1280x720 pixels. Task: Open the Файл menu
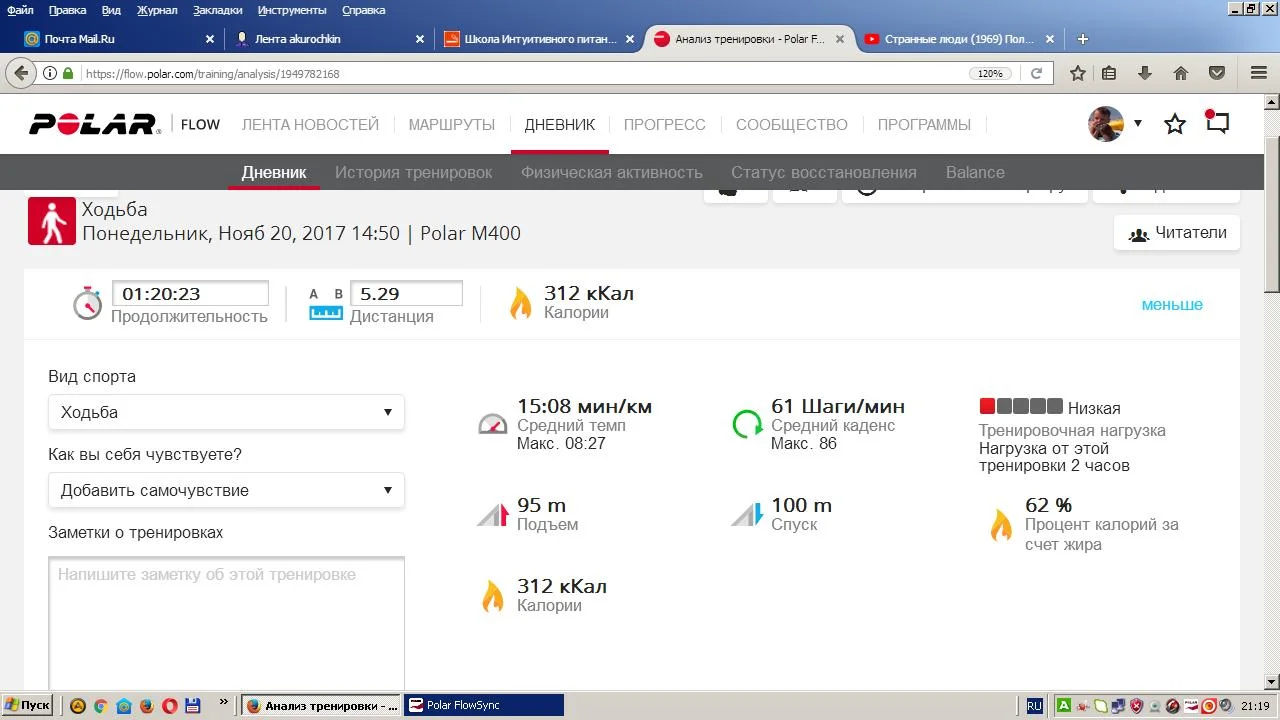[20, 10]
